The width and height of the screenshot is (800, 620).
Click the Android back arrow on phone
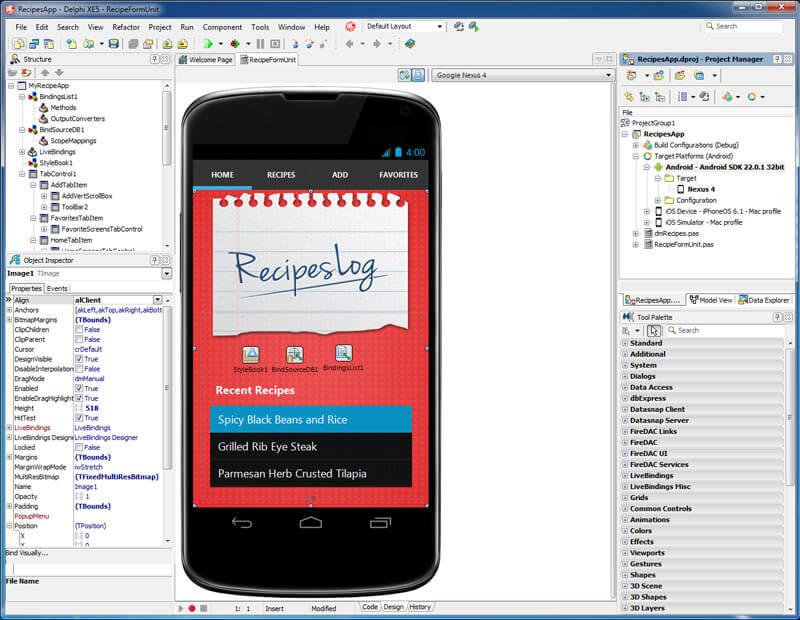(242, 523)
